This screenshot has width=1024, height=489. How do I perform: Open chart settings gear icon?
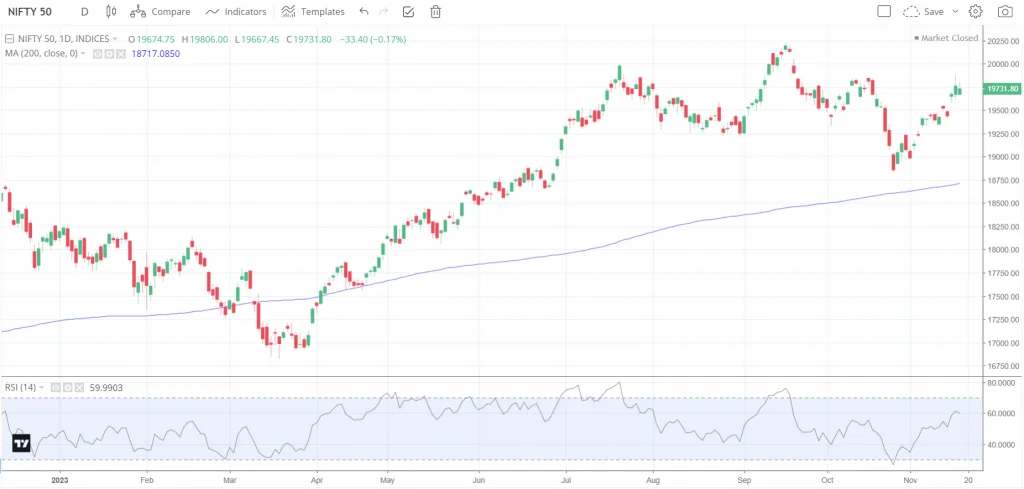tap(976, 11)
